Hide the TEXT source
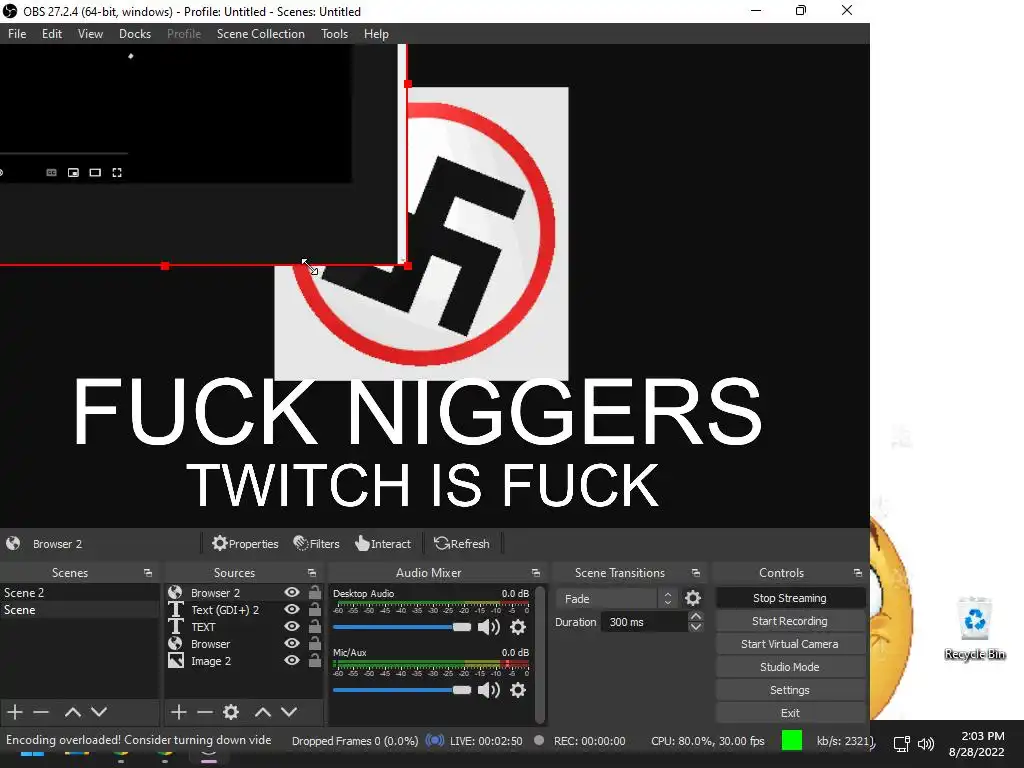Viewport: 1024px width, 768px height. coord(292,626)
